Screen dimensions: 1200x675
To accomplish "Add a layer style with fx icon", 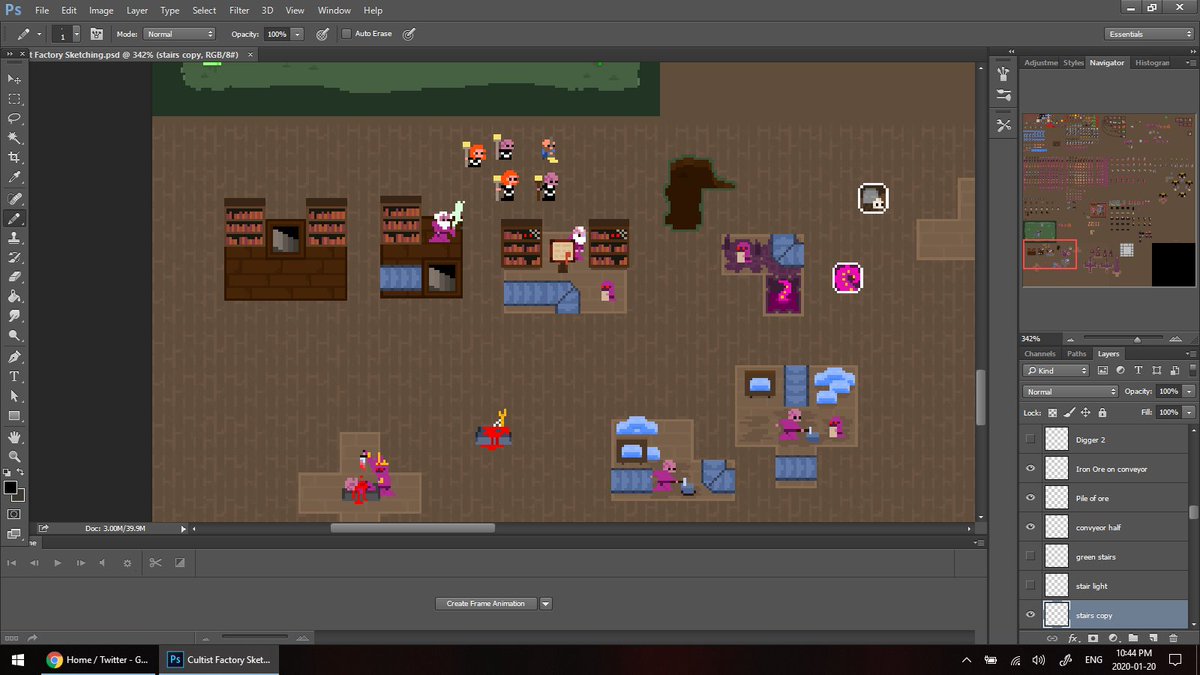I will pyautogui.click(x=1073, y=638).
